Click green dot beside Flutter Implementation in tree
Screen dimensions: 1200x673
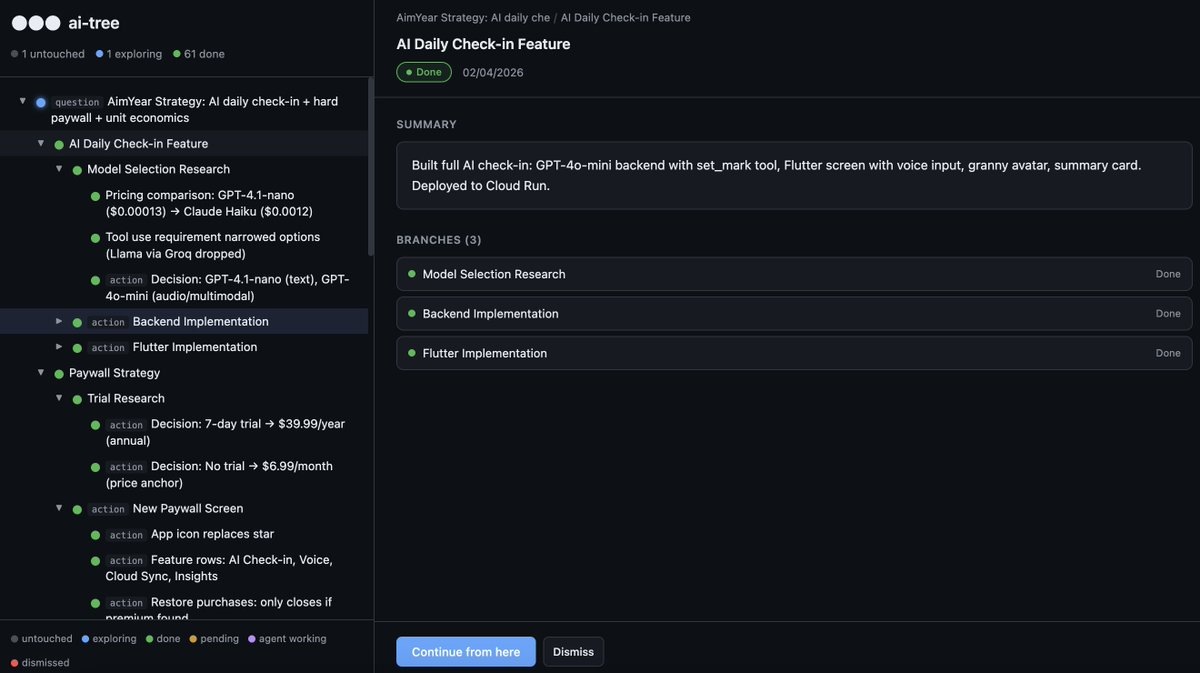[x=77, y=348]
